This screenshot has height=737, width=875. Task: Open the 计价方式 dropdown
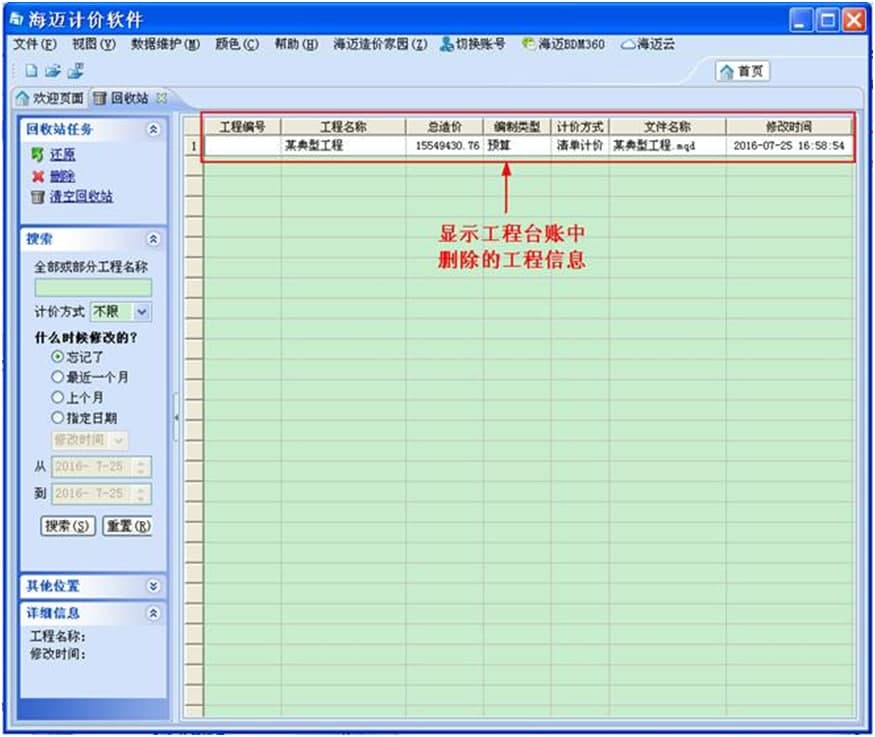141,312
